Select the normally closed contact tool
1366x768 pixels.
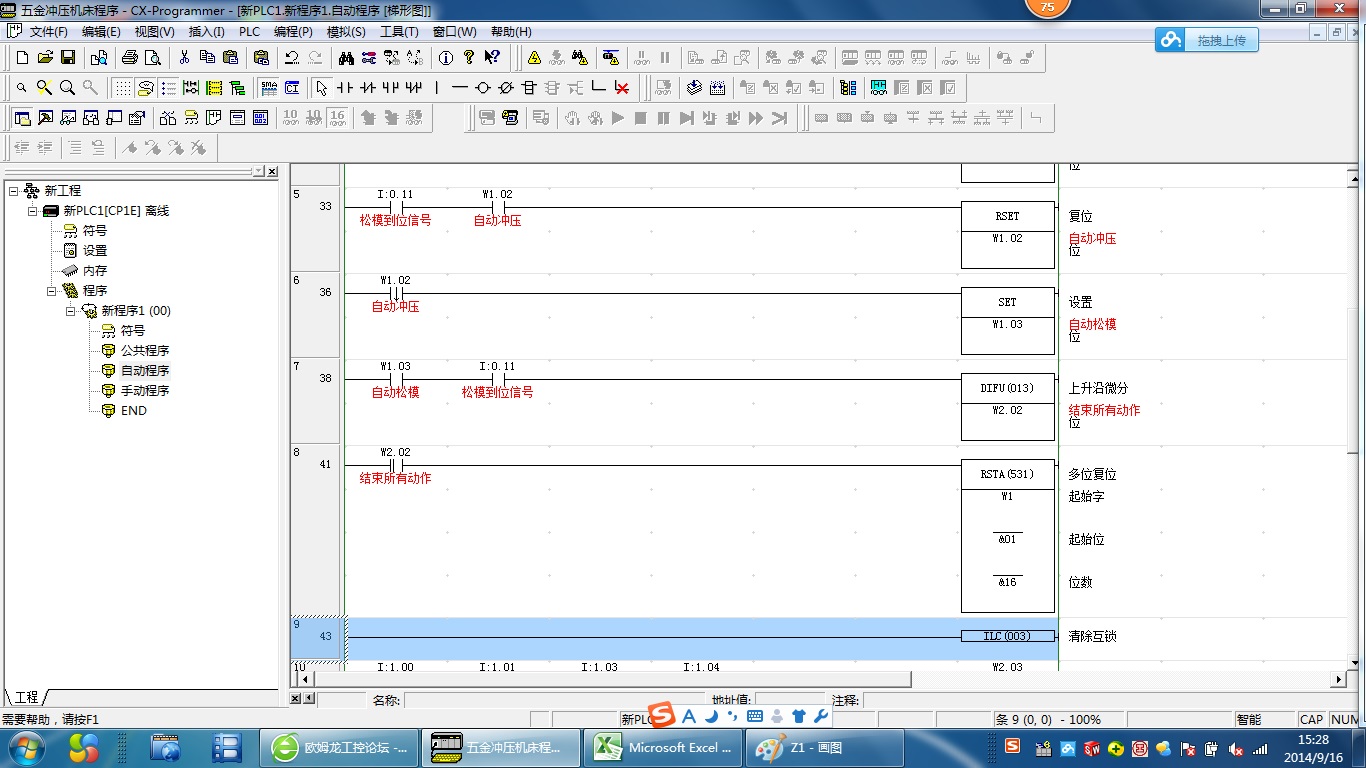point(368,88)
